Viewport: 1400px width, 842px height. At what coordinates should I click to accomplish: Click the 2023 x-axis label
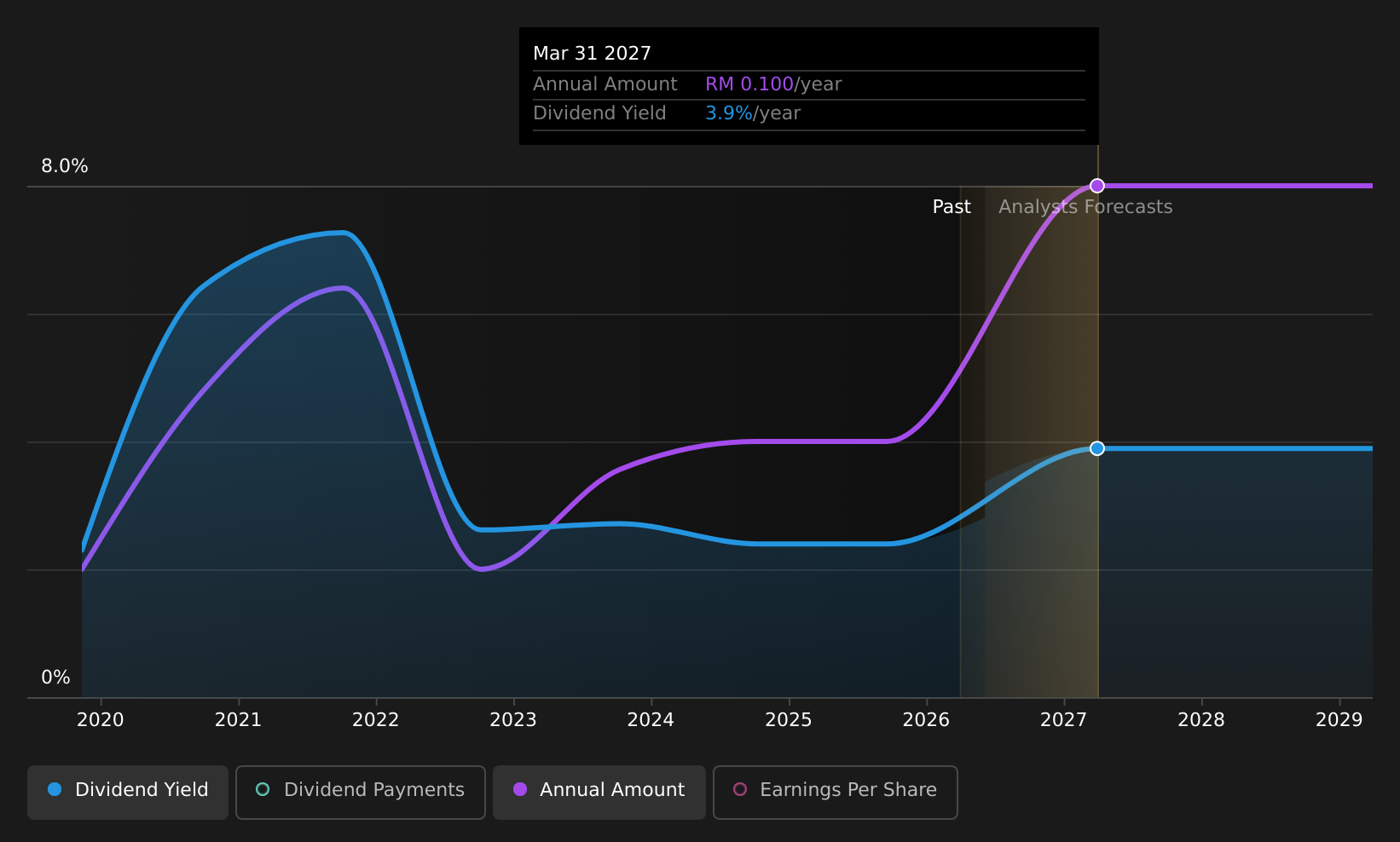[513, 720]
